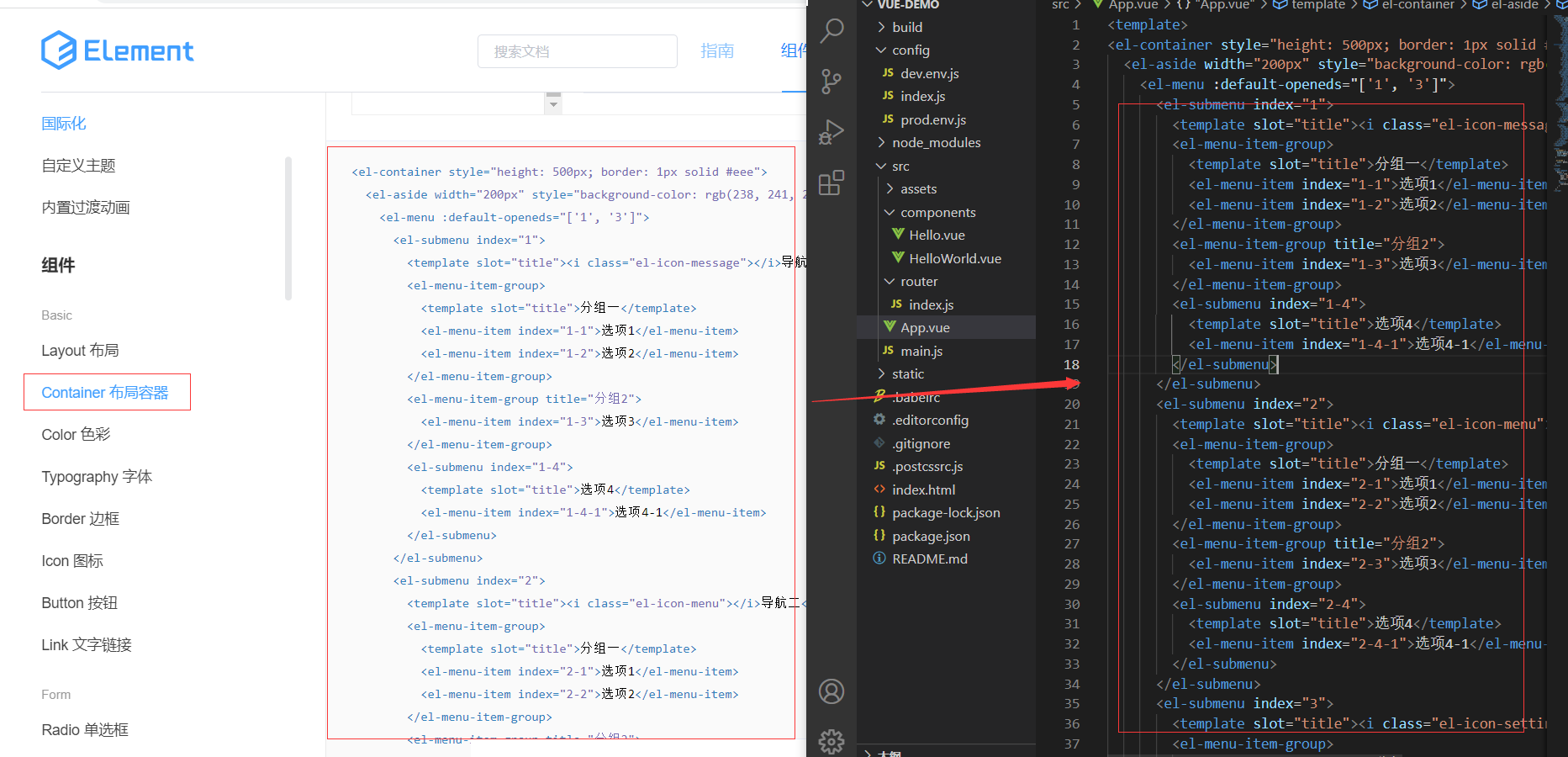1568x757 pixels.
Task: Click the docs sidebar scrollbar thumb
Action: pos(288,228)
